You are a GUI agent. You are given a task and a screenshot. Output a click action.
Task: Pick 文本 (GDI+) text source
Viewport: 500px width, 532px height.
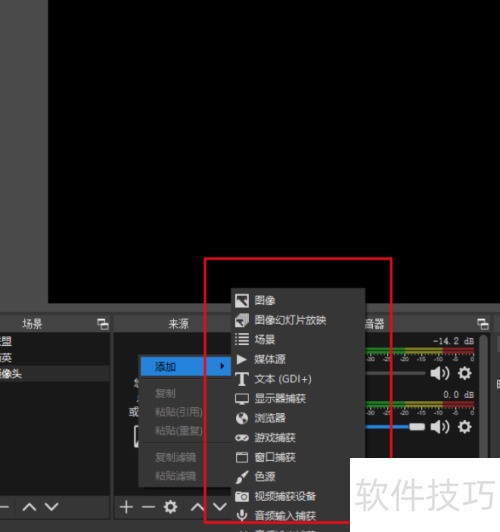click(x=298, y=379)
